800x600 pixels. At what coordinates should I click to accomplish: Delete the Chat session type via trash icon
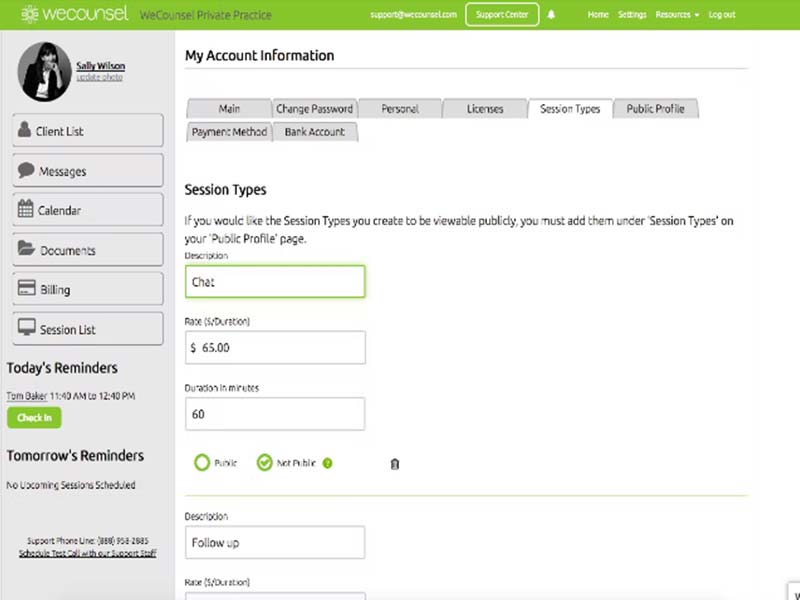394,464
